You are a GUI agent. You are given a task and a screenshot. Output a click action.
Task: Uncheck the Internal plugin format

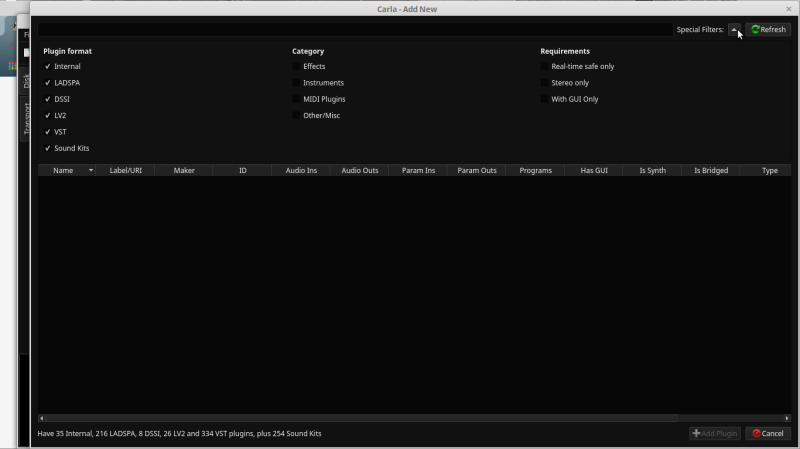[x=62, y=66]
